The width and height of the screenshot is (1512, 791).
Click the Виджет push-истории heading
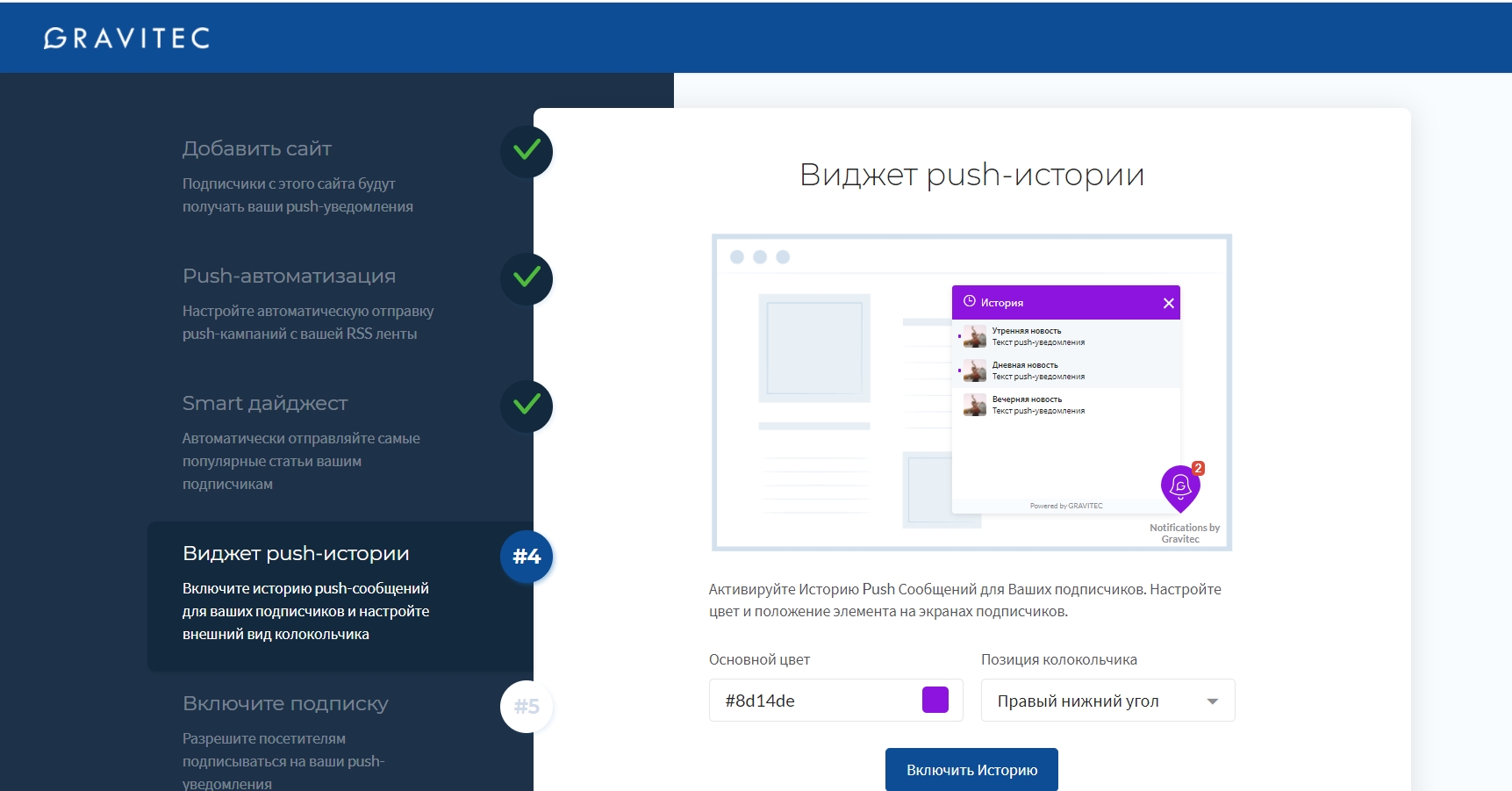[971, 175]
